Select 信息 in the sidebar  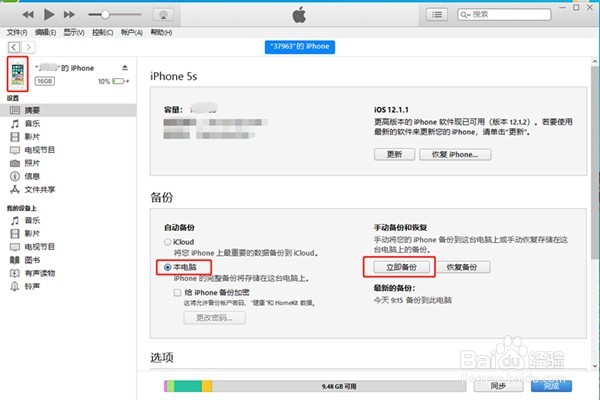[32, 176]
